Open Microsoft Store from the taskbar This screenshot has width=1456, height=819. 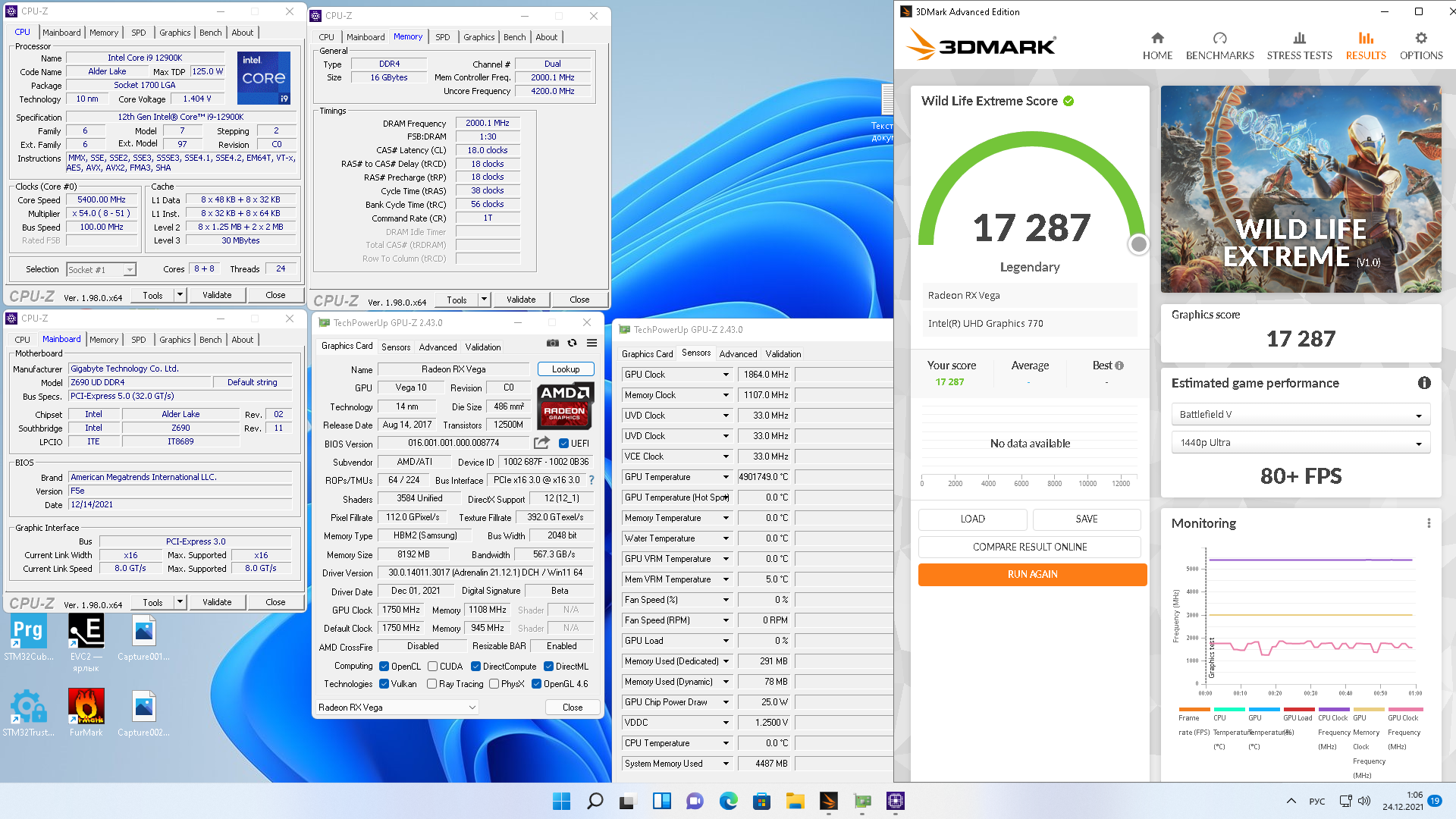pos(762,801)
